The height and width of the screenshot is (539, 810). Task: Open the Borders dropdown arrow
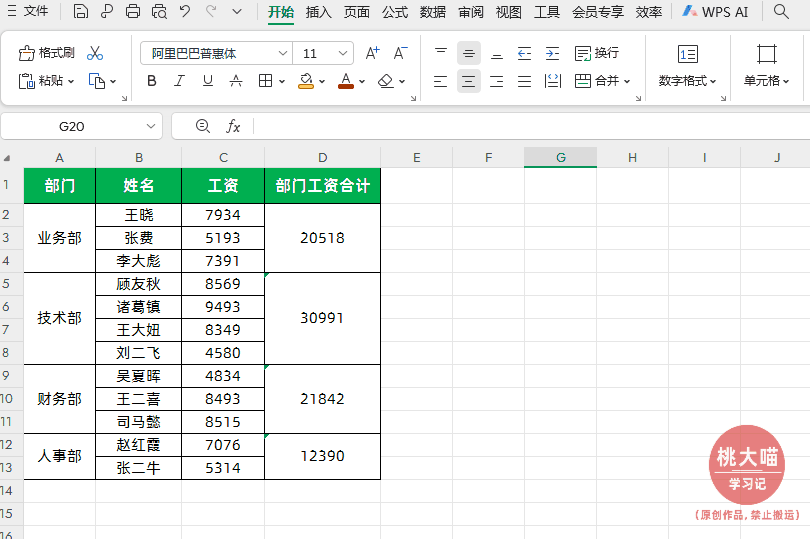tap(282, 82)
